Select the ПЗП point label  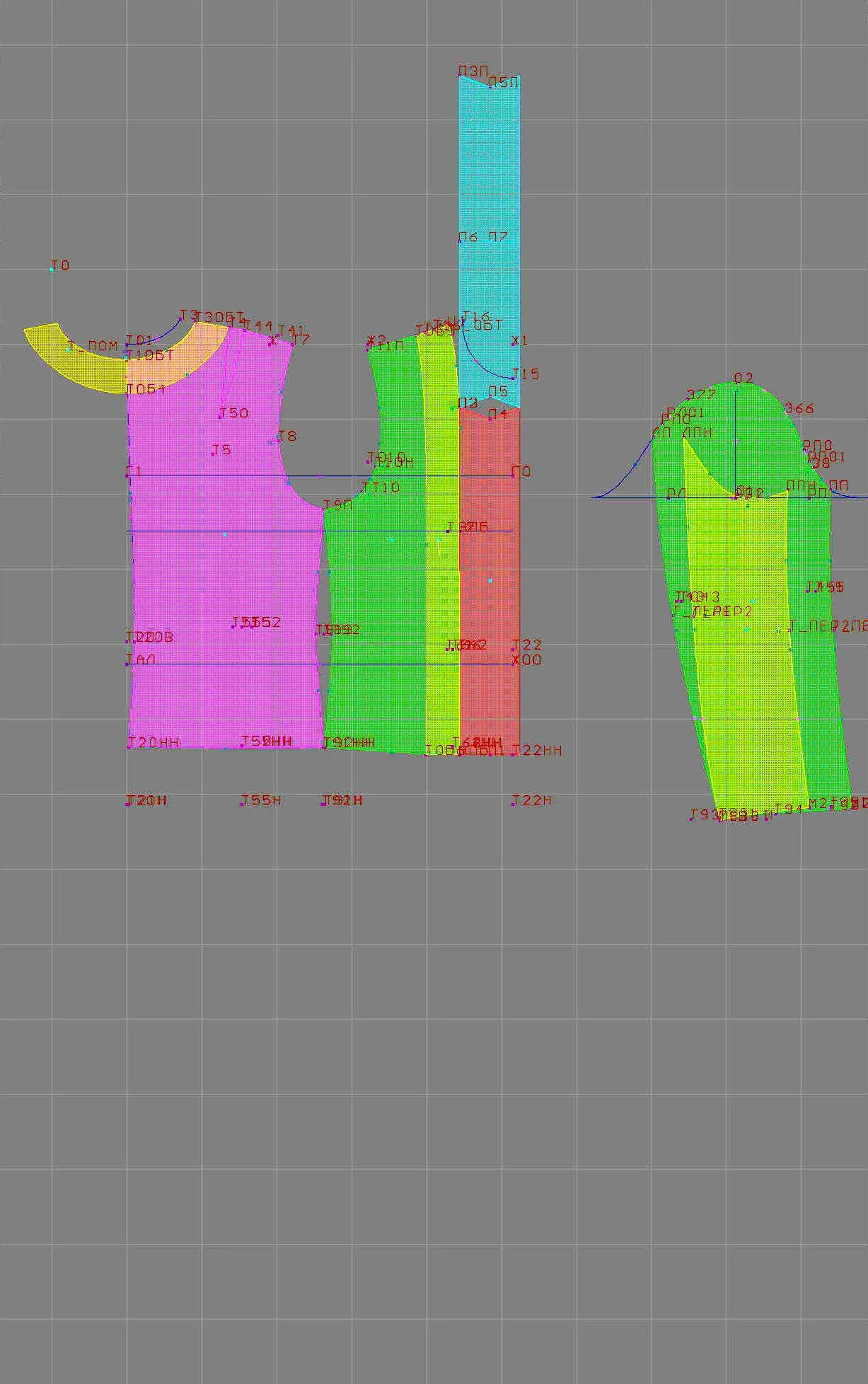[x=473, y=71]
